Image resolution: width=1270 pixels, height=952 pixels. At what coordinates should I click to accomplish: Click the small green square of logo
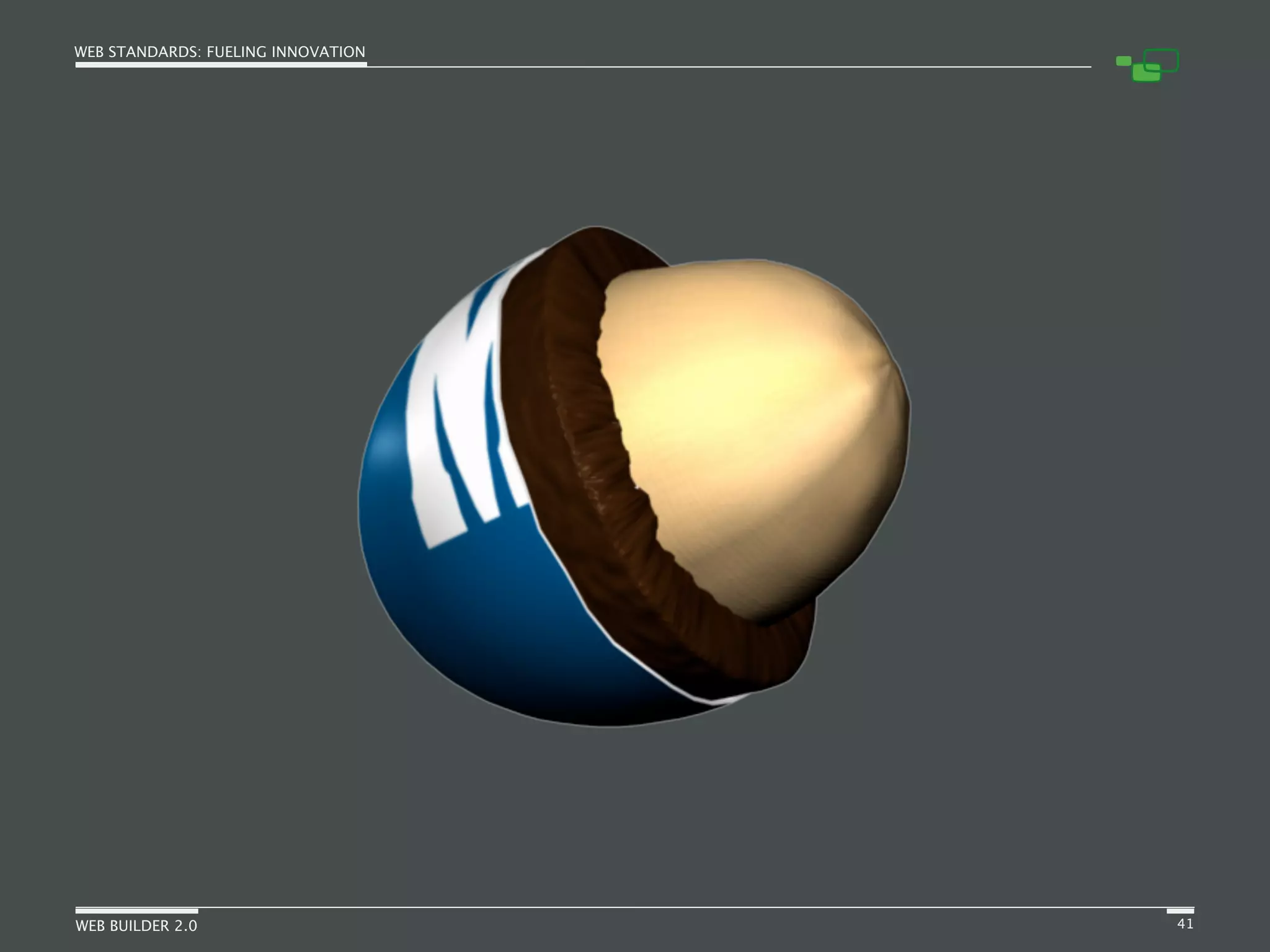tap(1123, 61)
